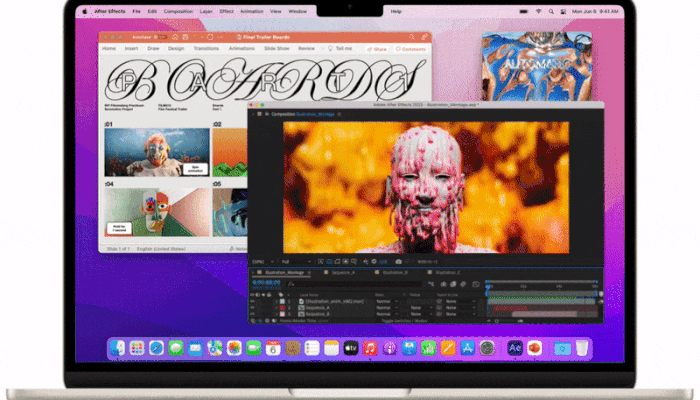The height and width of the screenshot is (400, 700).
Task: Open Mode dropdown for Illustration_anim layer
Action: [x=387, y=301]
